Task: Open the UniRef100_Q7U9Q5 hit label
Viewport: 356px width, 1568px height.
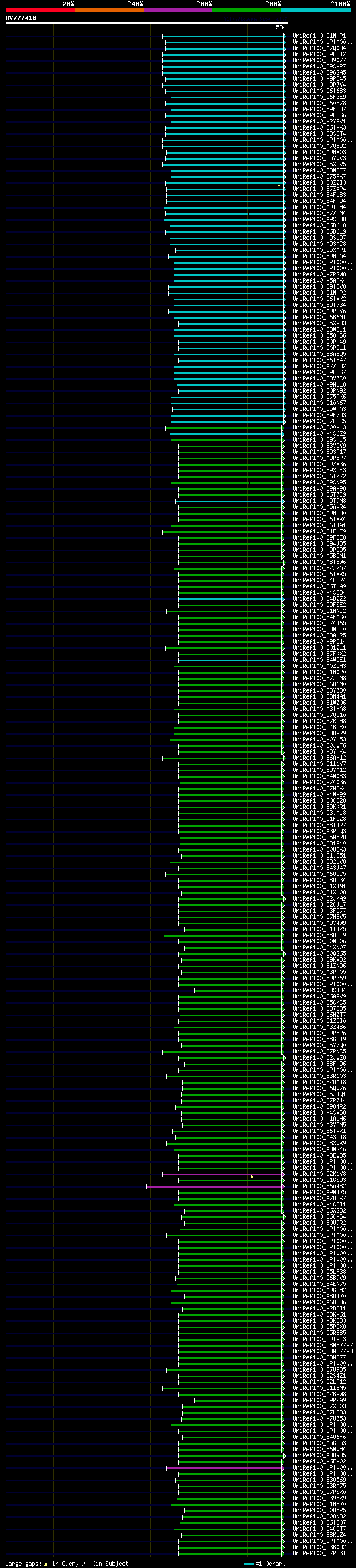Action: pos(319,1369)
